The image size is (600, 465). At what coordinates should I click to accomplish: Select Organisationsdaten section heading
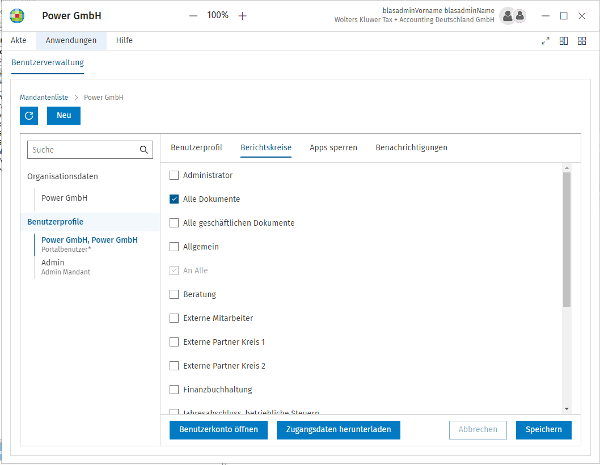click(63, 176)
